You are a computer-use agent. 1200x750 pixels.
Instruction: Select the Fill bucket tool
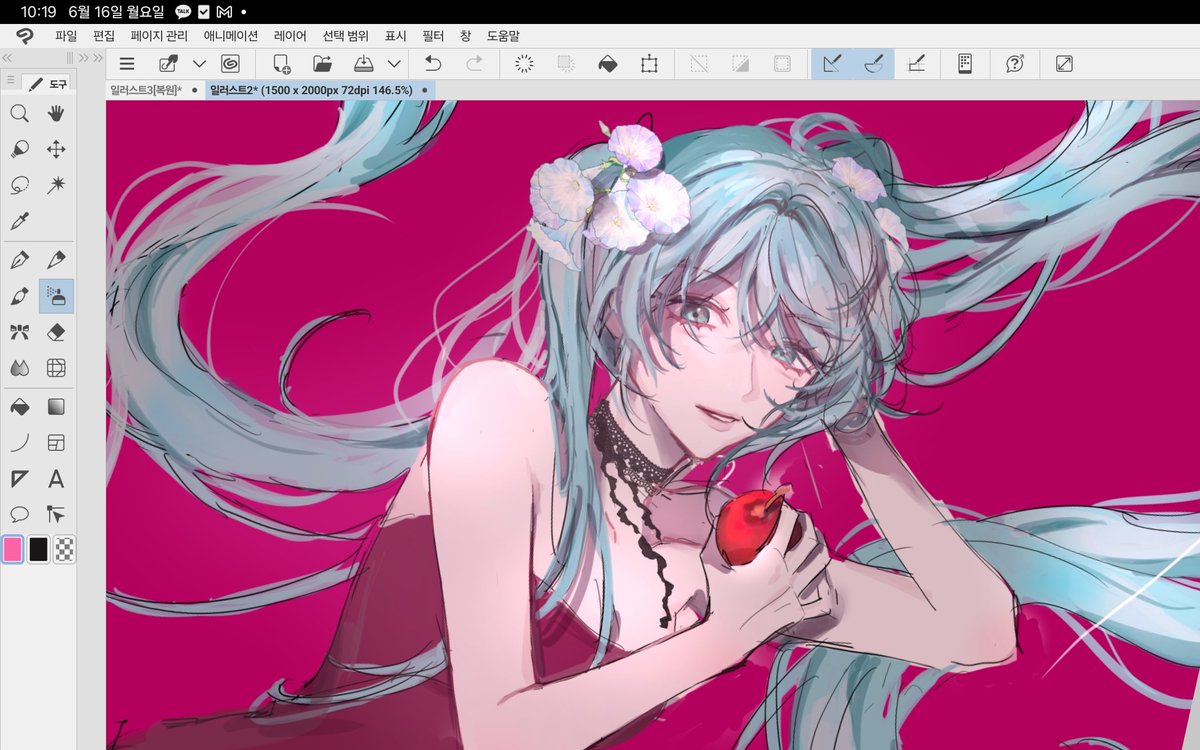tap(19, 407)
